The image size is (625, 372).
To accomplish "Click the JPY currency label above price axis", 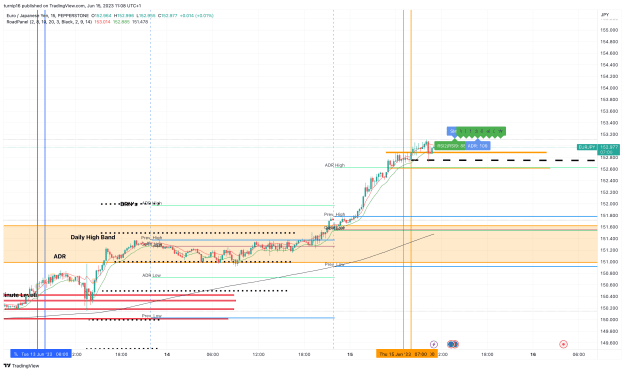I will click(x=605, y=15).
